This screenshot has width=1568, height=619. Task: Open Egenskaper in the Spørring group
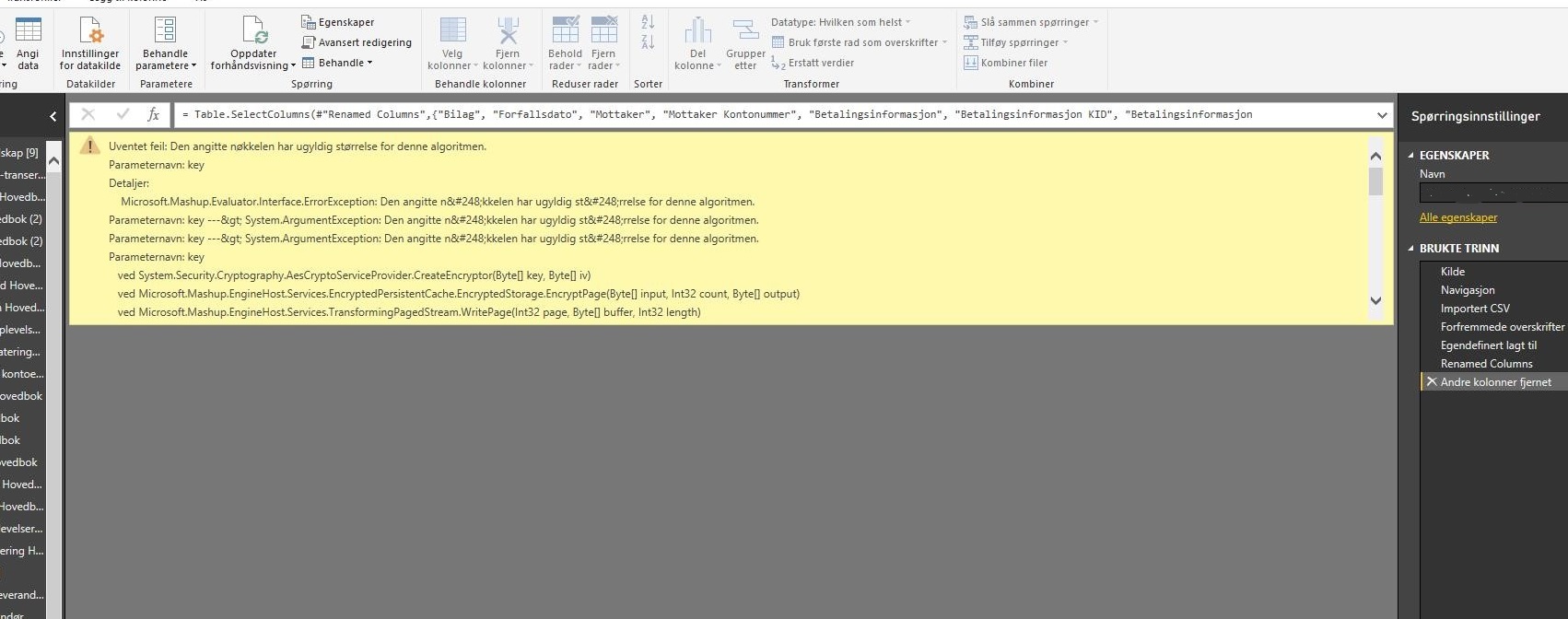[337, 22]
